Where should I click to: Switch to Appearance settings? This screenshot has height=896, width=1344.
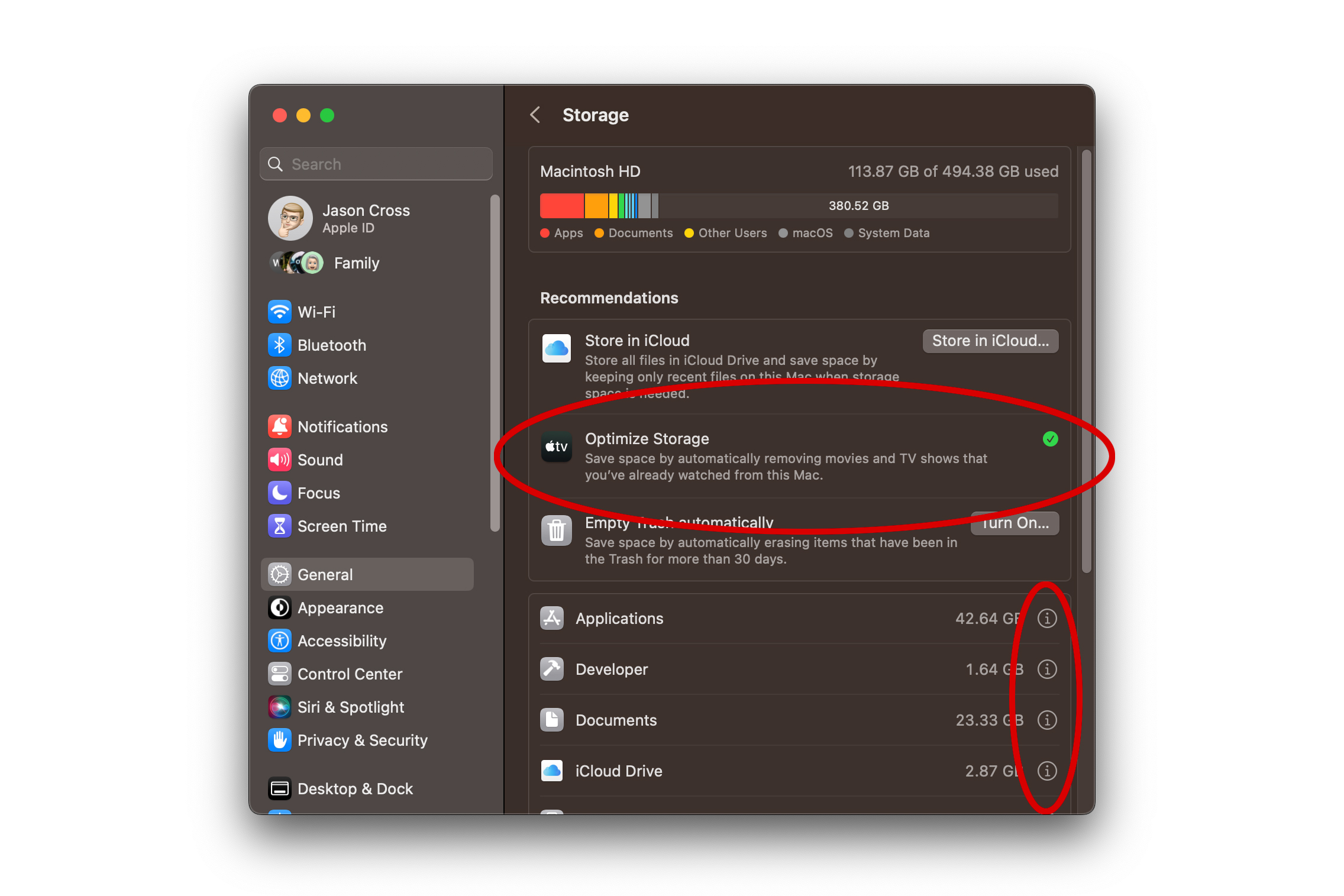[x=340, y=607]
